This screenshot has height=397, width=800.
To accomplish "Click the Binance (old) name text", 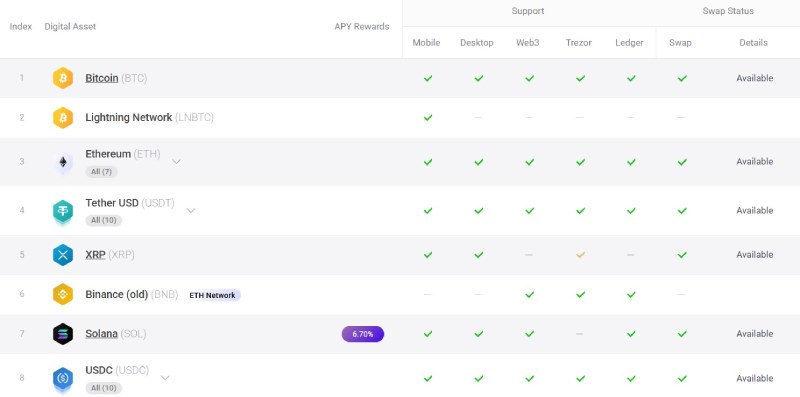I will 116,294.
